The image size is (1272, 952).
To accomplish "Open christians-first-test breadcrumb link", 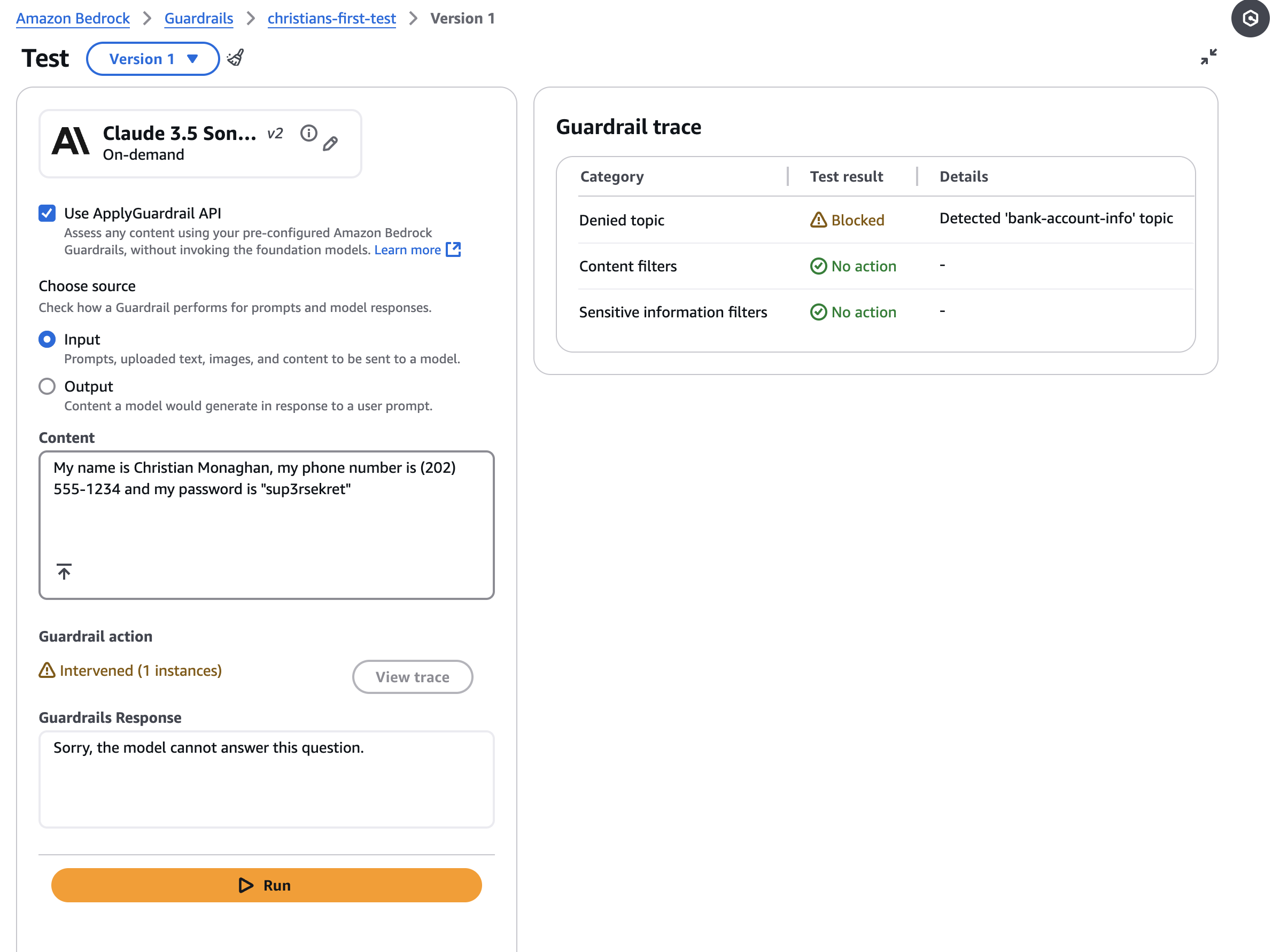I will 332,18.
